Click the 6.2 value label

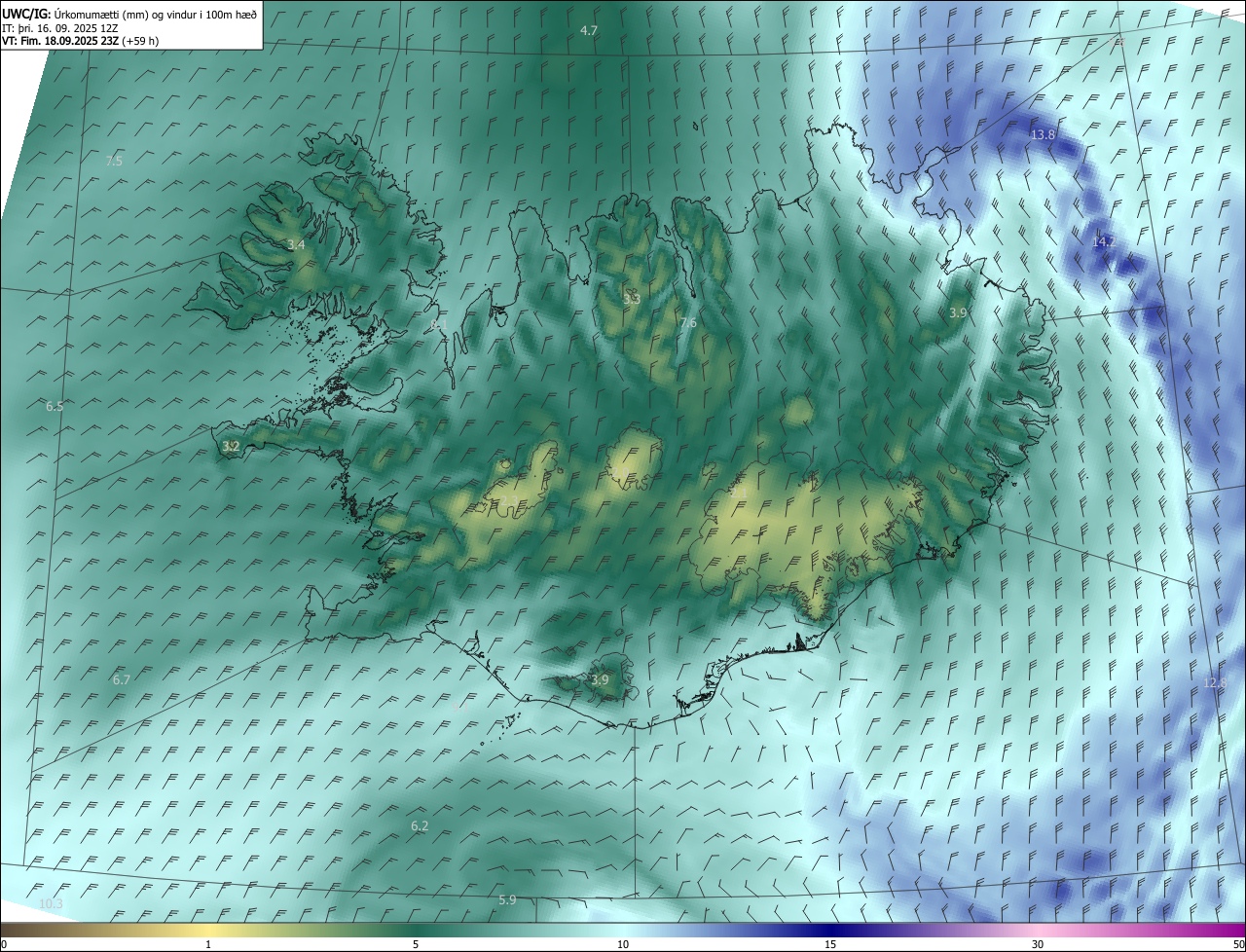(x=420, y=825)
